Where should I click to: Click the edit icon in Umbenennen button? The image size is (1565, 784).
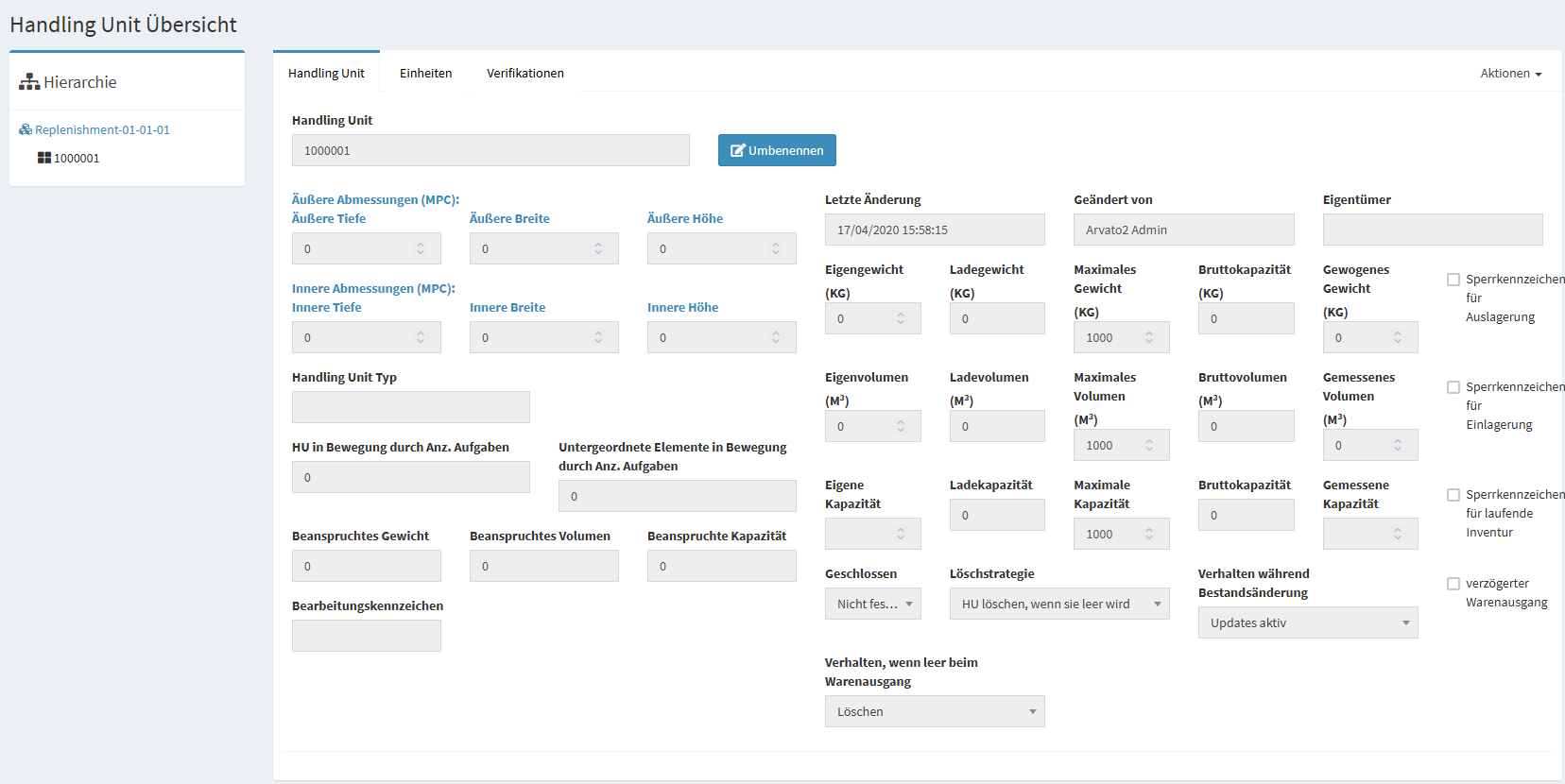[738, 150]
